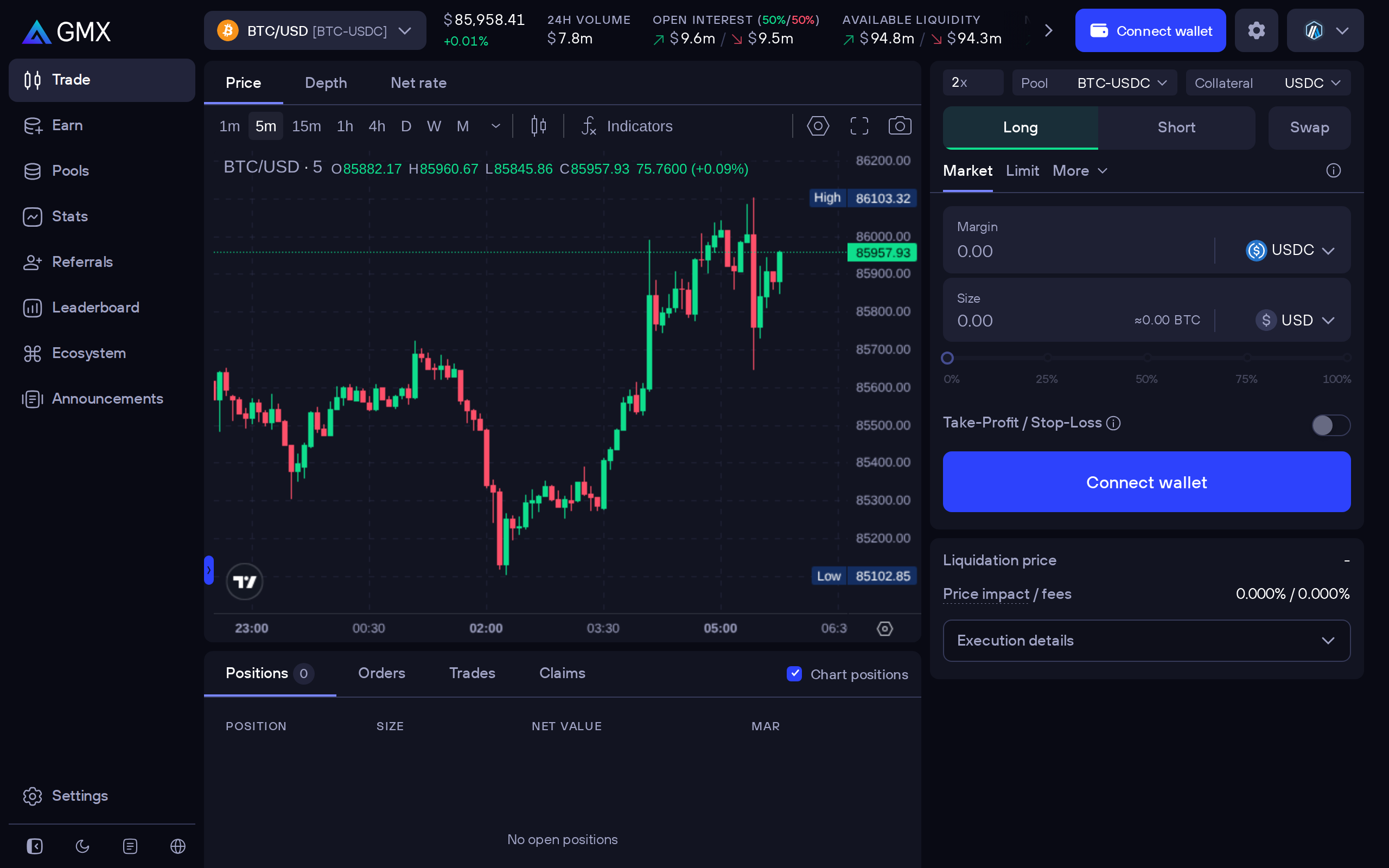
Task: Expand the Execution details section
Action: point(1146,641)
